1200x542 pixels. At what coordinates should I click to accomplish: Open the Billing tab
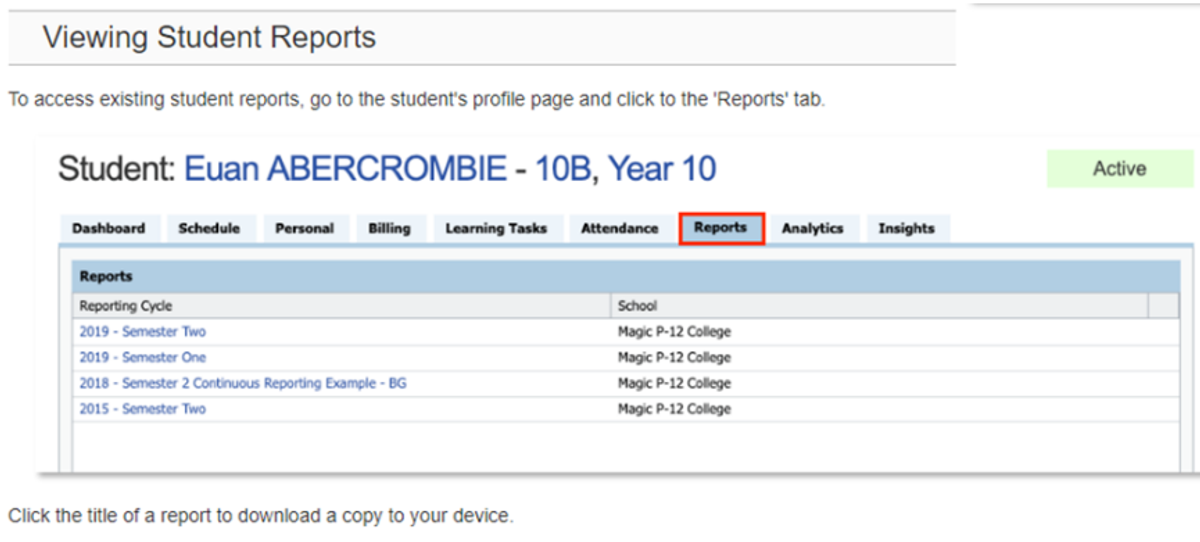pyautogui.click(x=389, y=228)
